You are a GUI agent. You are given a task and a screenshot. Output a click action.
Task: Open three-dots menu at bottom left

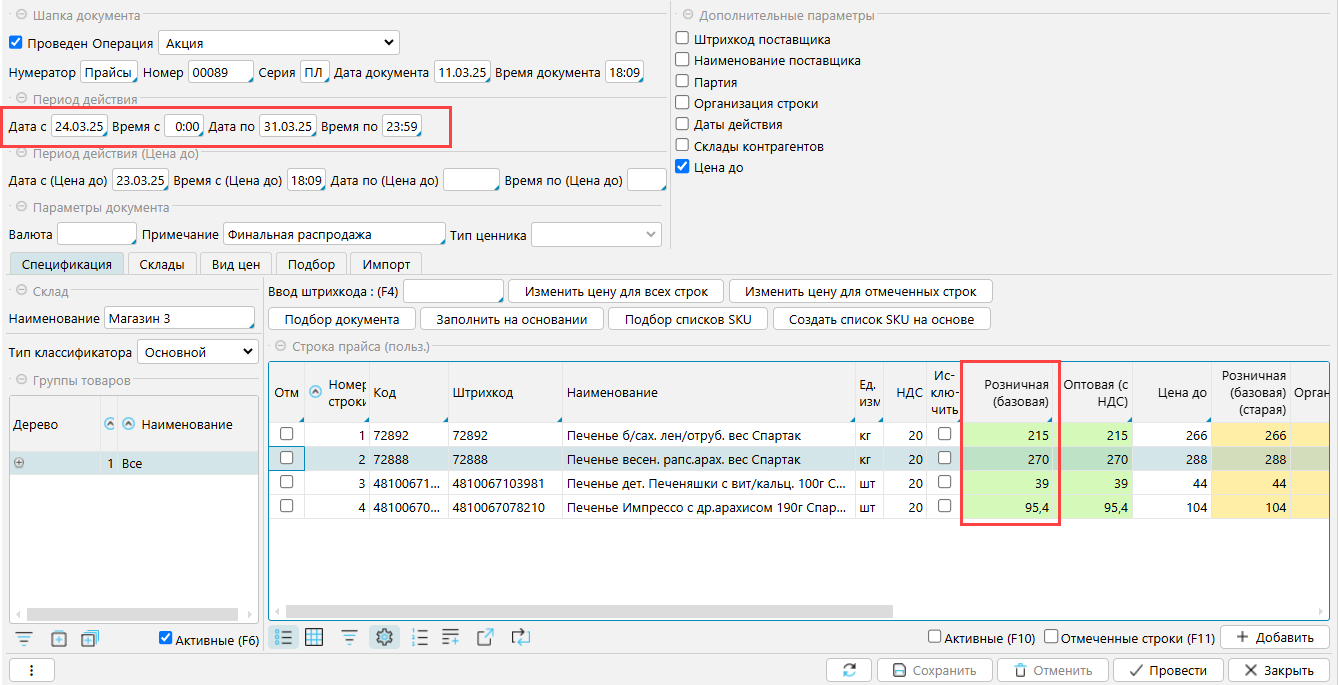coord(31,670)
